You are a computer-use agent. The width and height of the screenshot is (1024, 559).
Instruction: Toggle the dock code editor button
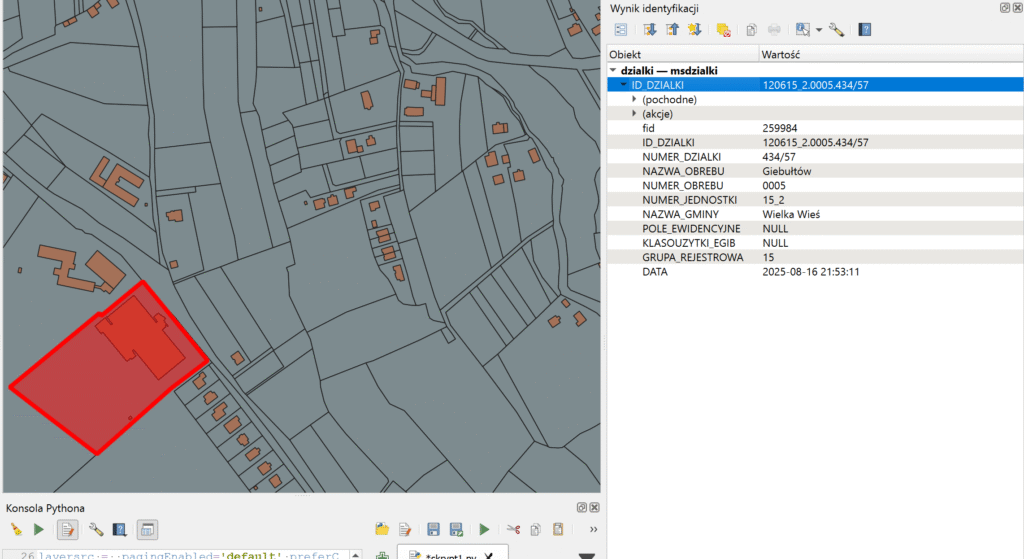tap(146, 529)
